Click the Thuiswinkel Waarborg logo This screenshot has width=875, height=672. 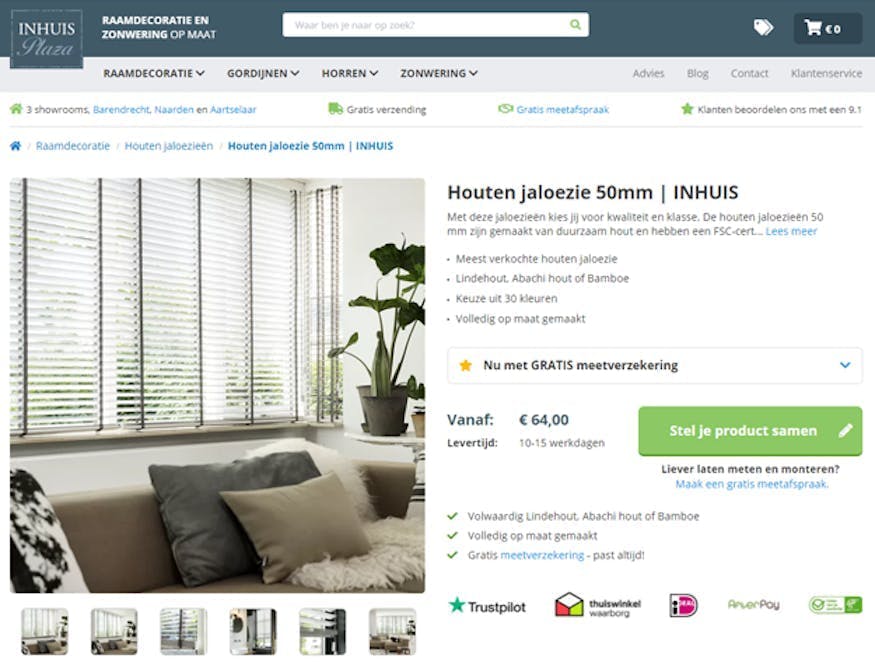point(598,605)
